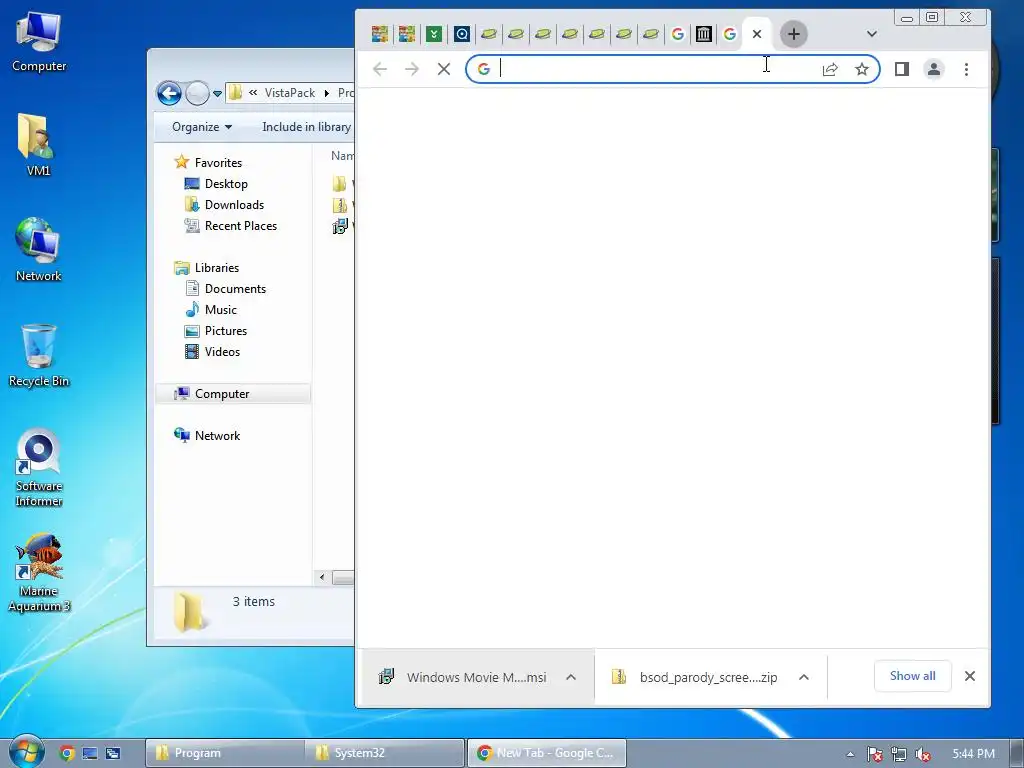Bookmark this tab with the star icon
1024x768 pixels.
pyautogui.click(x=862, y=69)
